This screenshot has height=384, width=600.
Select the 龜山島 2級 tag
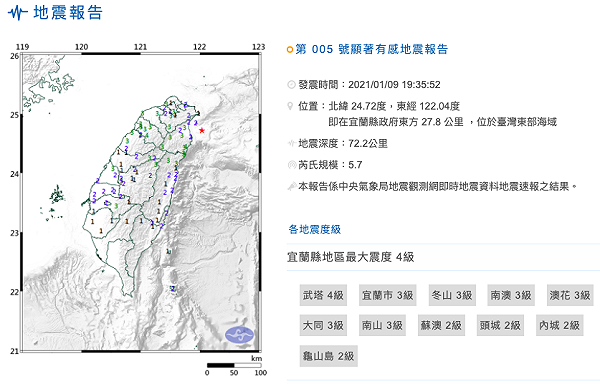[329, 356]
